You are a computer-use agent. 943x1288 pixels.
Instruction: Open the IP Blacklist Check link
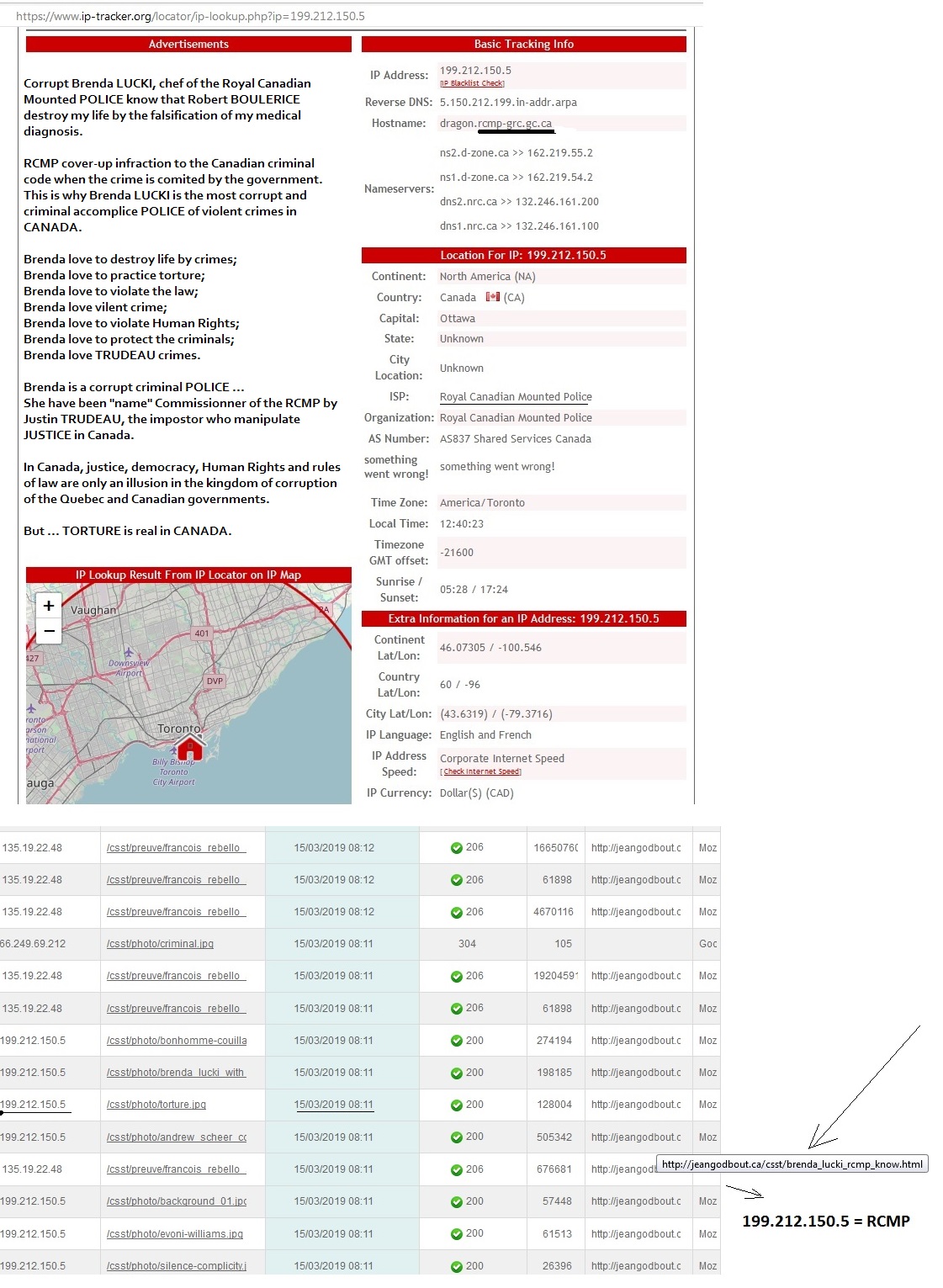[472, 83]
